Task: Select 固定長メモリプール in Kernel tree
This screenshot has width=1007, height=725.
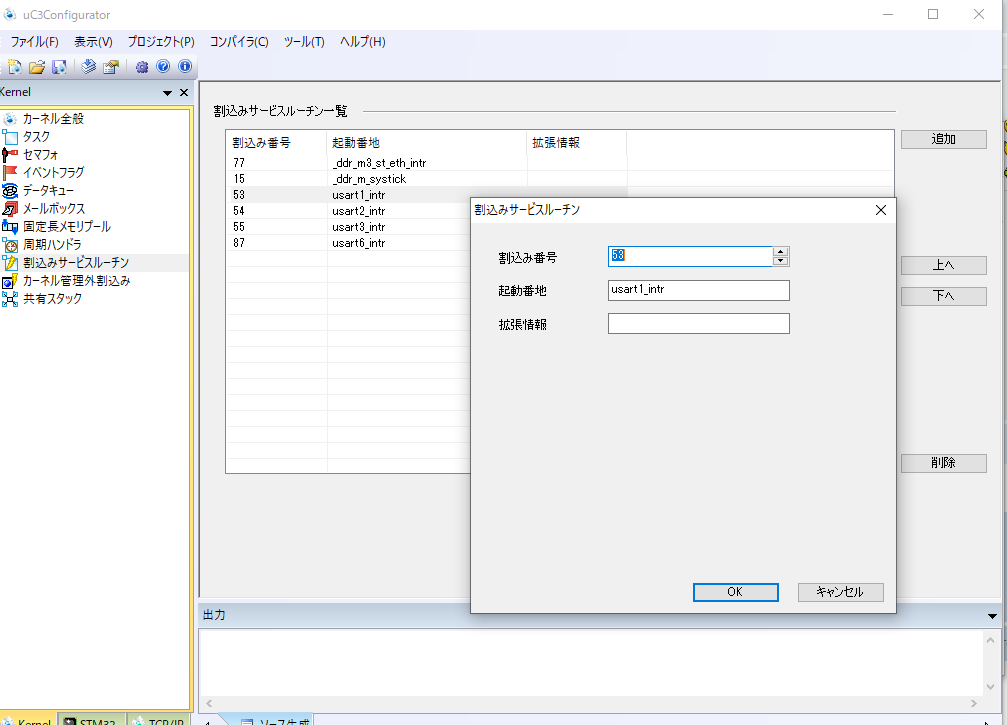Action: click(x=67, y=227)
